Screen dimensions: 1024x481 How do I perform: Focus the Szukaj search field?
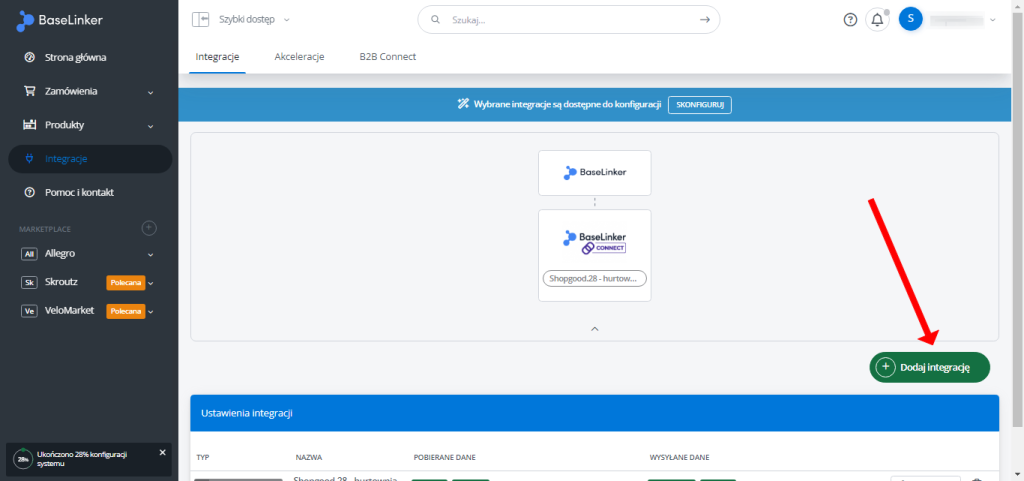pyautogui.click(x=568, y=20)
